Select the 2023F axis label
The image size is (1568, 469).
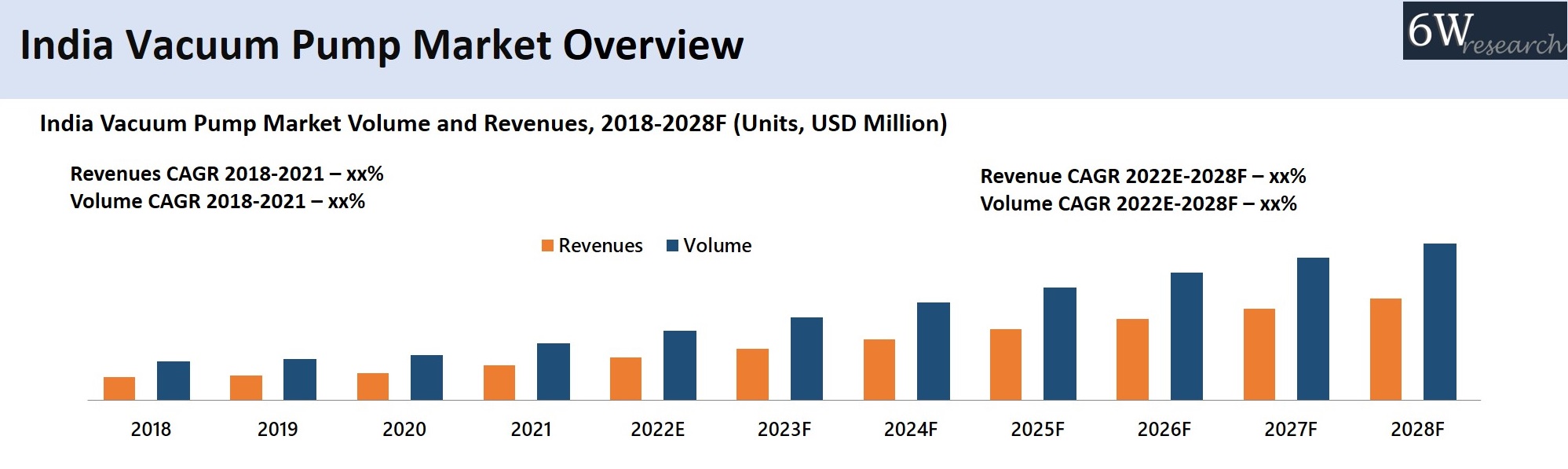[784, 430]
